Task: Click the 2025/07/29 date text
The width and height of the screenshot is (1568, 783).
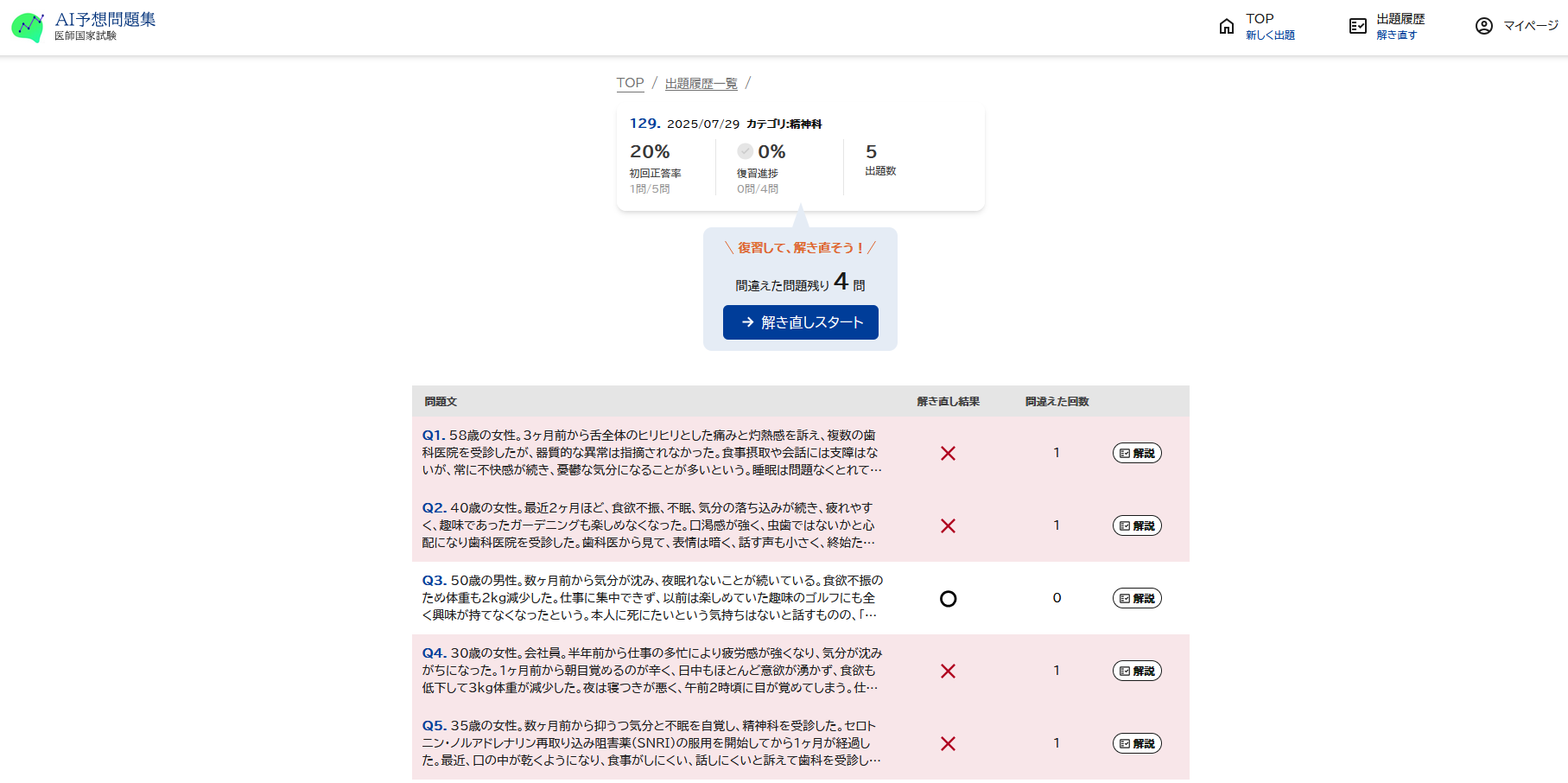Action: point(703,124)
